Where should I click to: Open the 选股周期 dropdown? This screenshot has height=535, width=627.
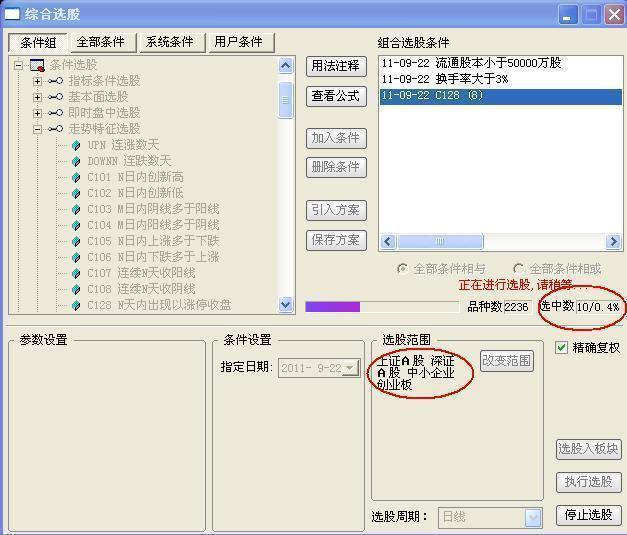coord(533,517)
